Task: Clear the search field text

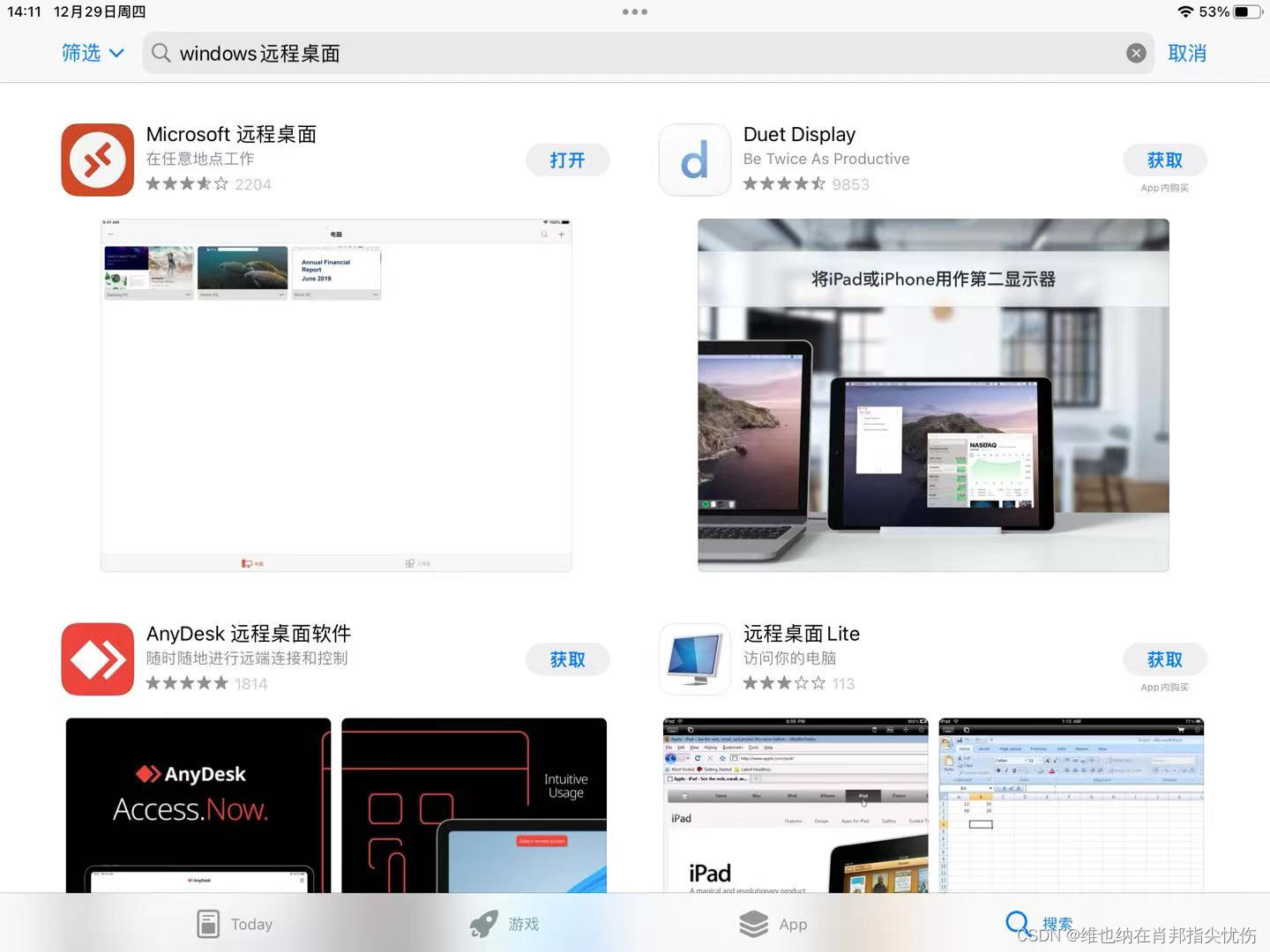Action: (x=1136, y=53)
